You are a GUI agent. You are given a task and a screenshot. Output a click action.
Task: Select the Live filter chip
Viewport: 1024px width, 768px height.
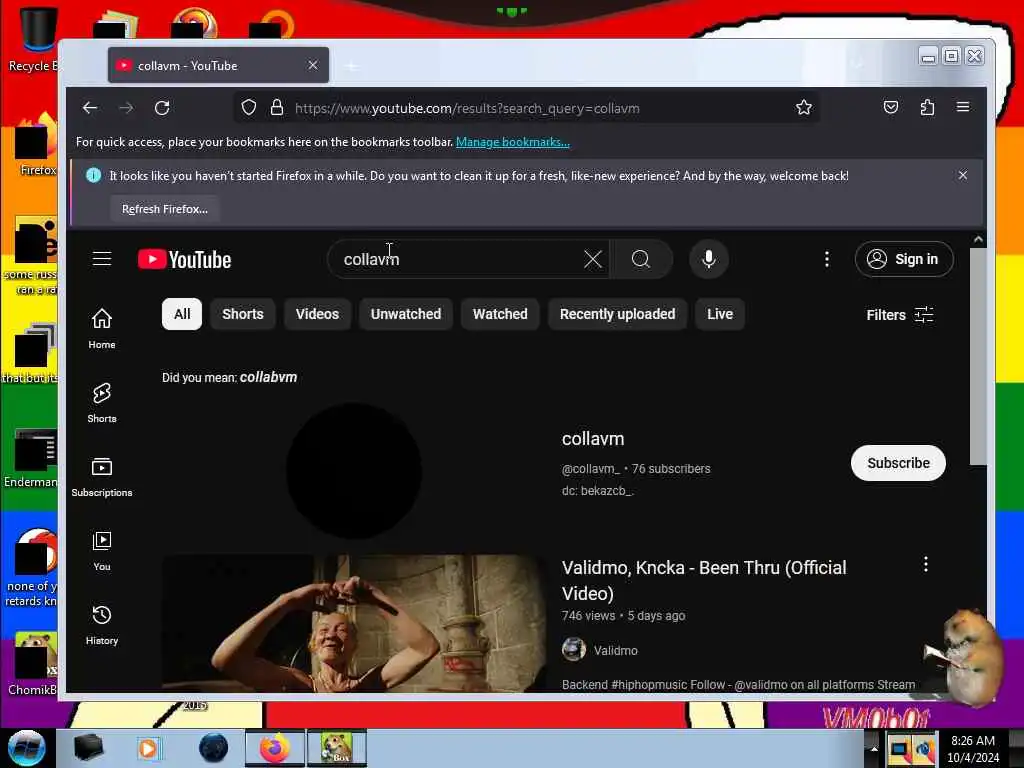[720, 314]
